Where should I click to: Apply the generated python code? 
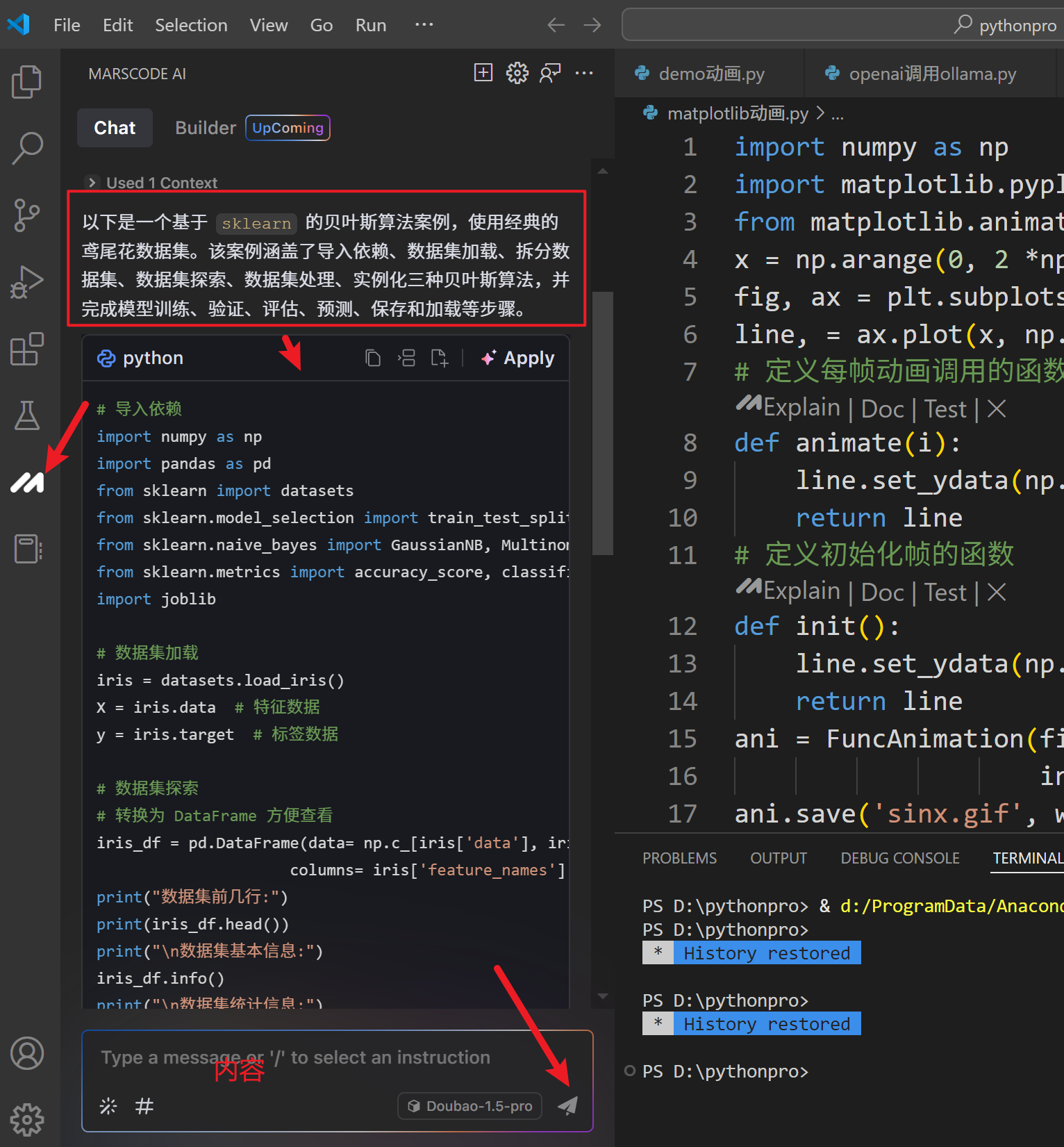518,358
